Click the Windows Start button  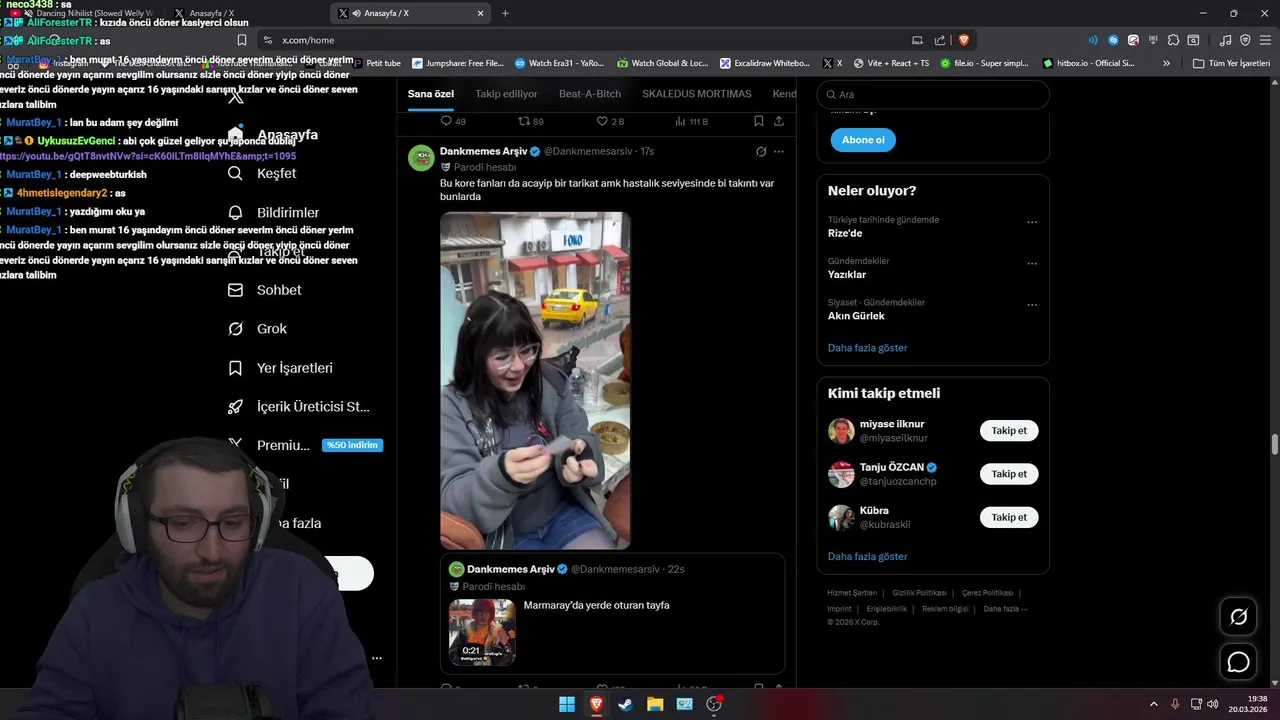click(x=567, y=704)
